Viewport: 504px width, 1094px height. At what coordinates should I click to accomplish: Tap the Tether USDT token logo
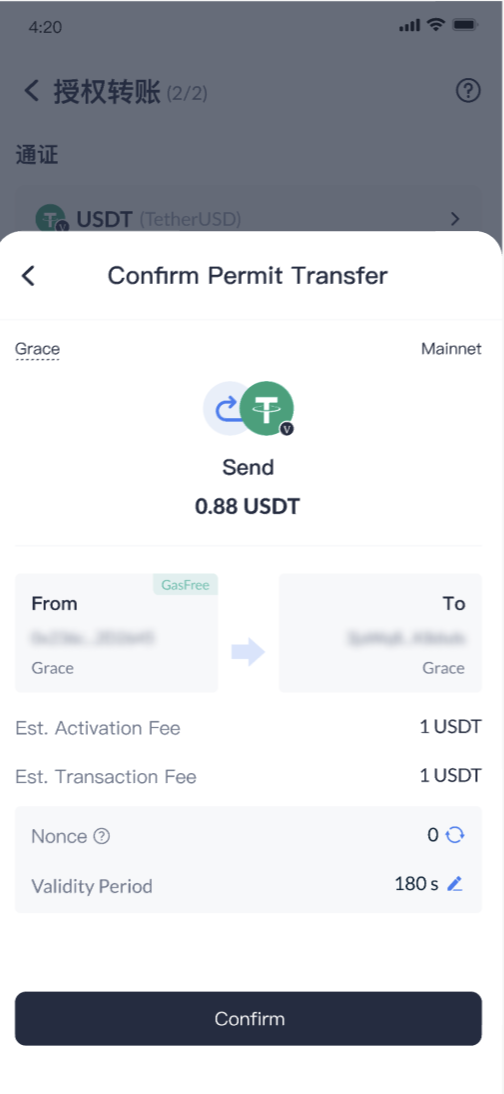pyautogui.click(x=267, y=408)
